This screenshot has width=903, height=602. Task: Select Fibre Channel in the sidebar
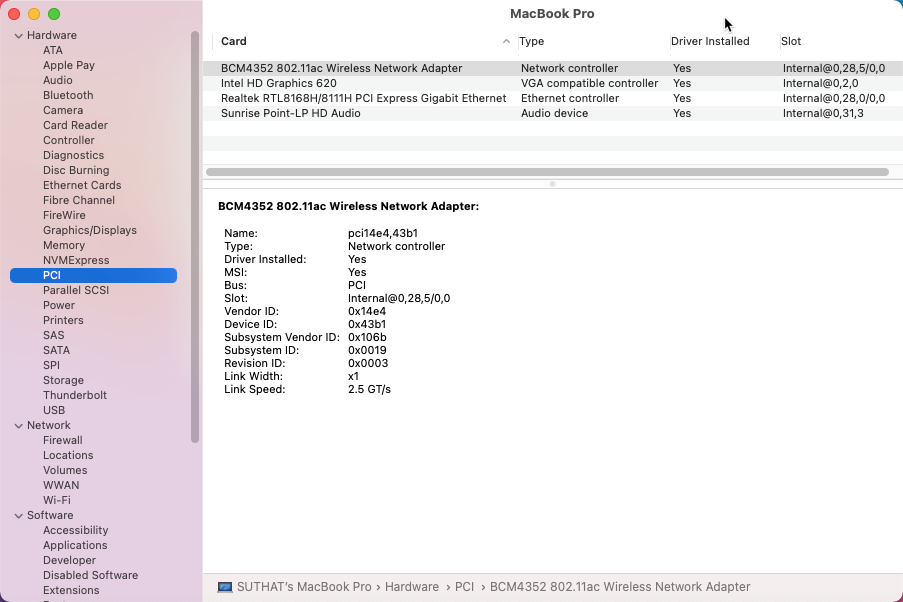tap(79, 200)
